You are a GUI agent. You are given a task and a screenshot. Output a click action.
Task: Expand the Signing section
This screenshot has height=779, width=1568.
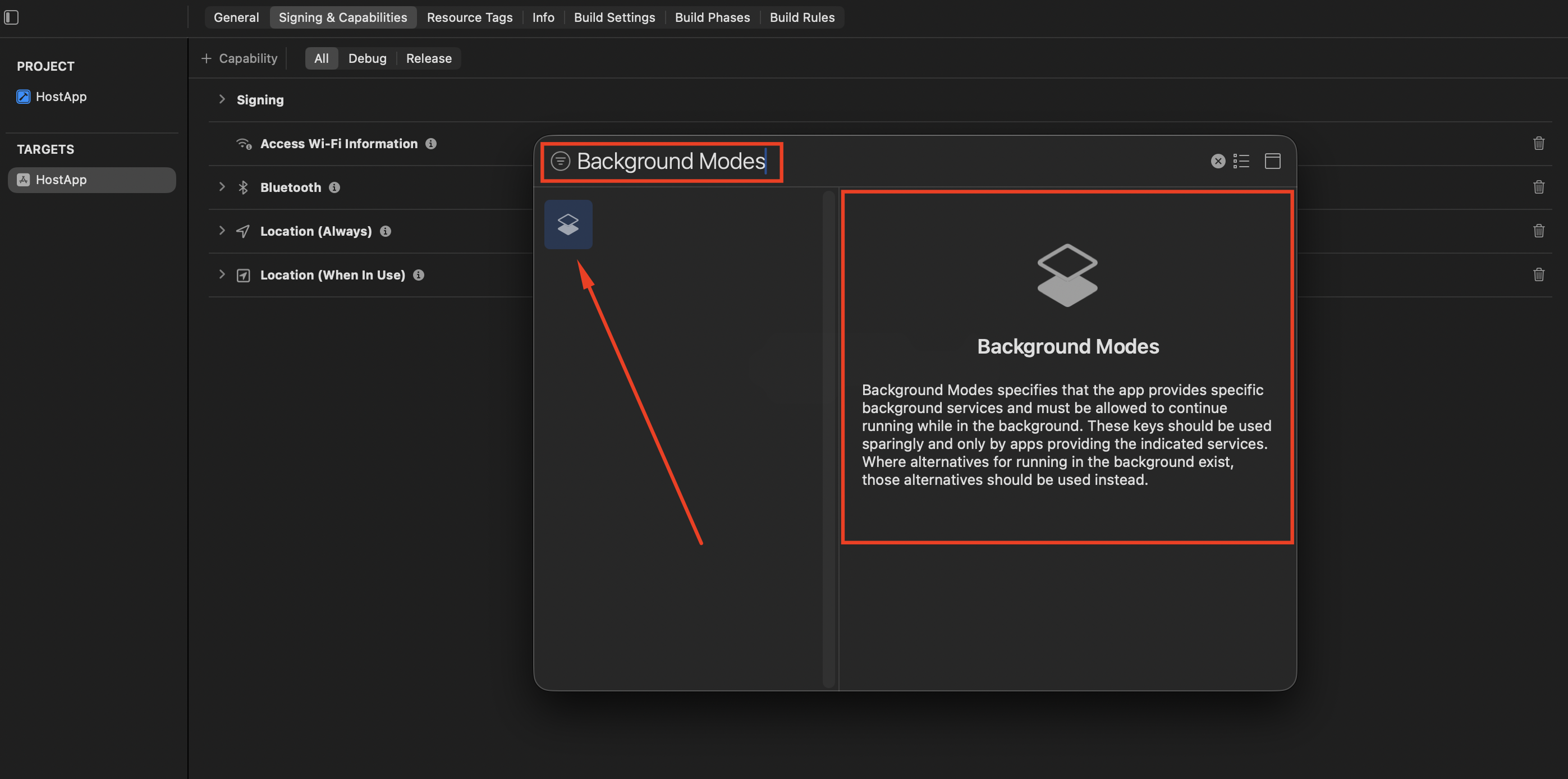pyautogui.click(x=222, y=99)
